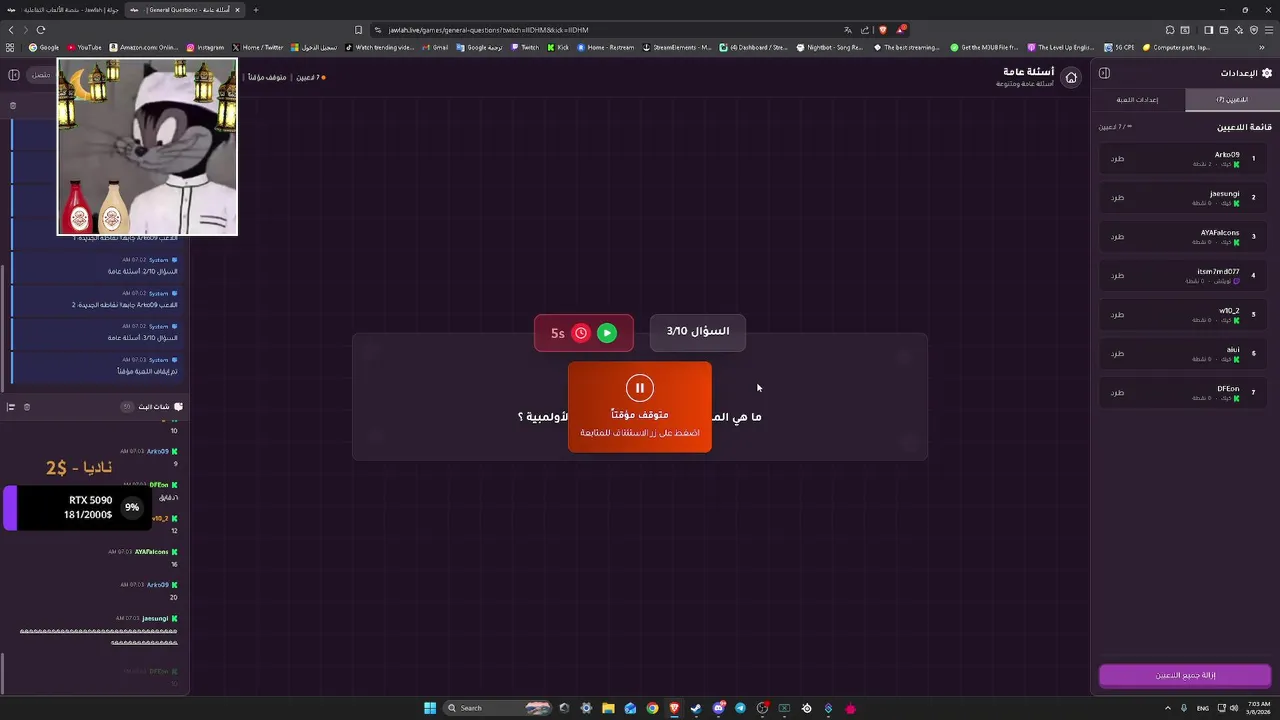Click the system tray volume icon
The image size is (1280, 720).
coord(1233,708)
